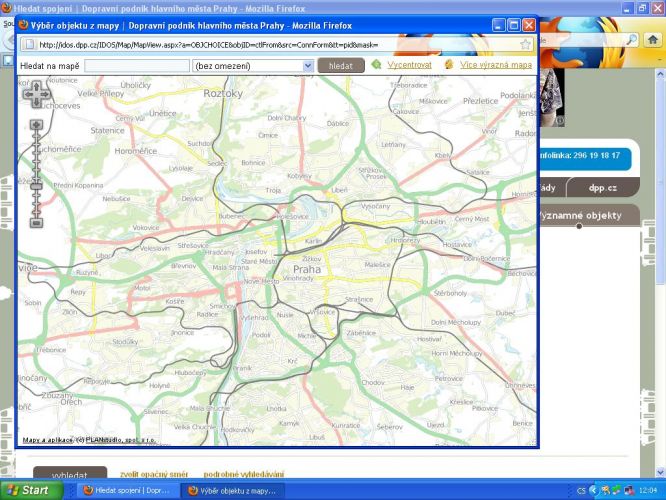This screenshot has width=666, height=500.
Task: Click the CS language indicator in tray
Action: pyautogui.click(x=581, y=491)
